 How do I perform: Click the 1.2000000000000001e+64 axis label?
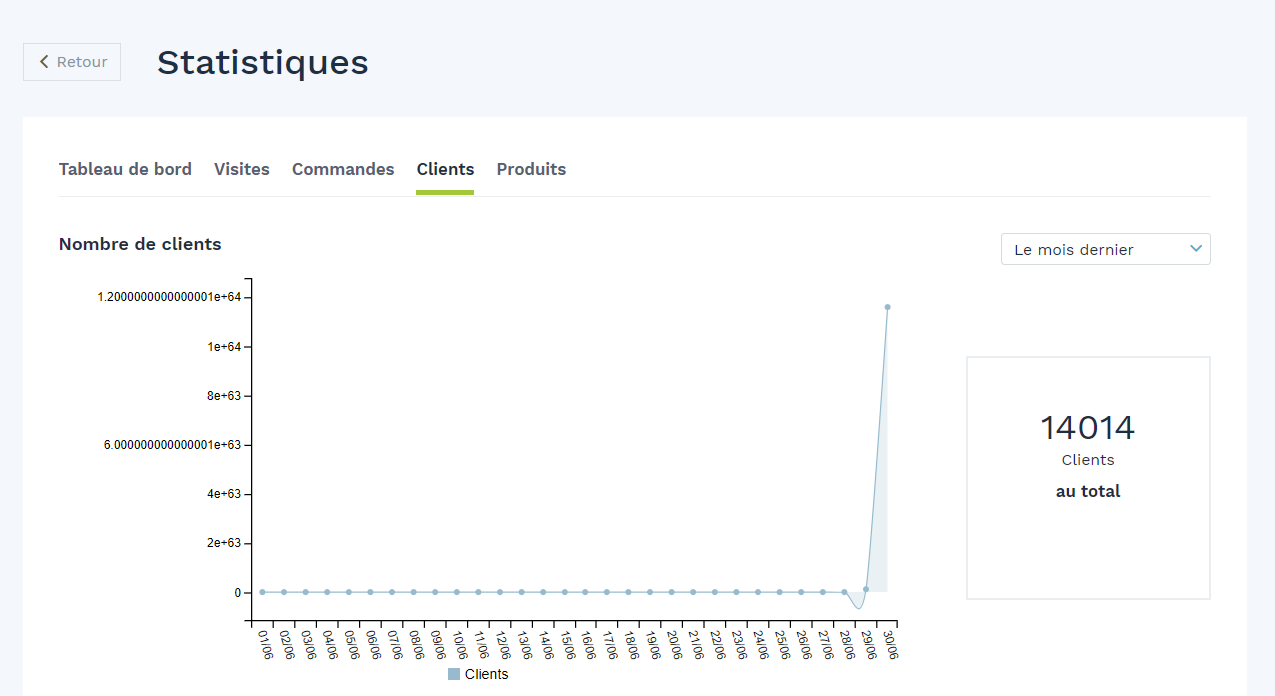[x=170, y=297]
